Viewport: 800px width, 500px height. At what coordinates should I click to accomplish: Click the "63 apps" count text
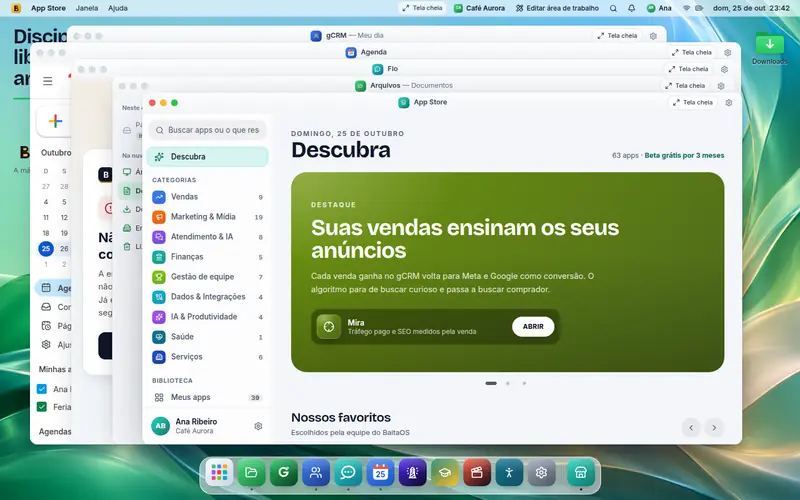pos(625,155)
